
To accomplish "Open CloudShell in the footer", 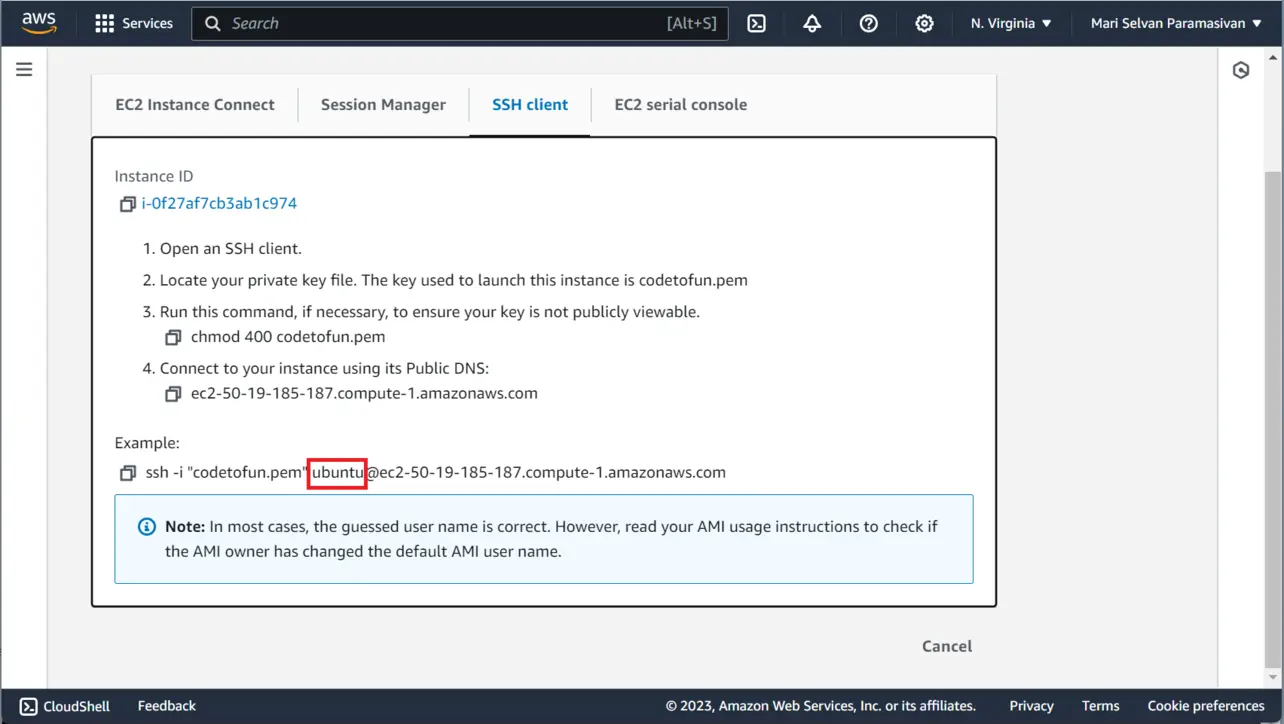I will (x=65, y=706).
